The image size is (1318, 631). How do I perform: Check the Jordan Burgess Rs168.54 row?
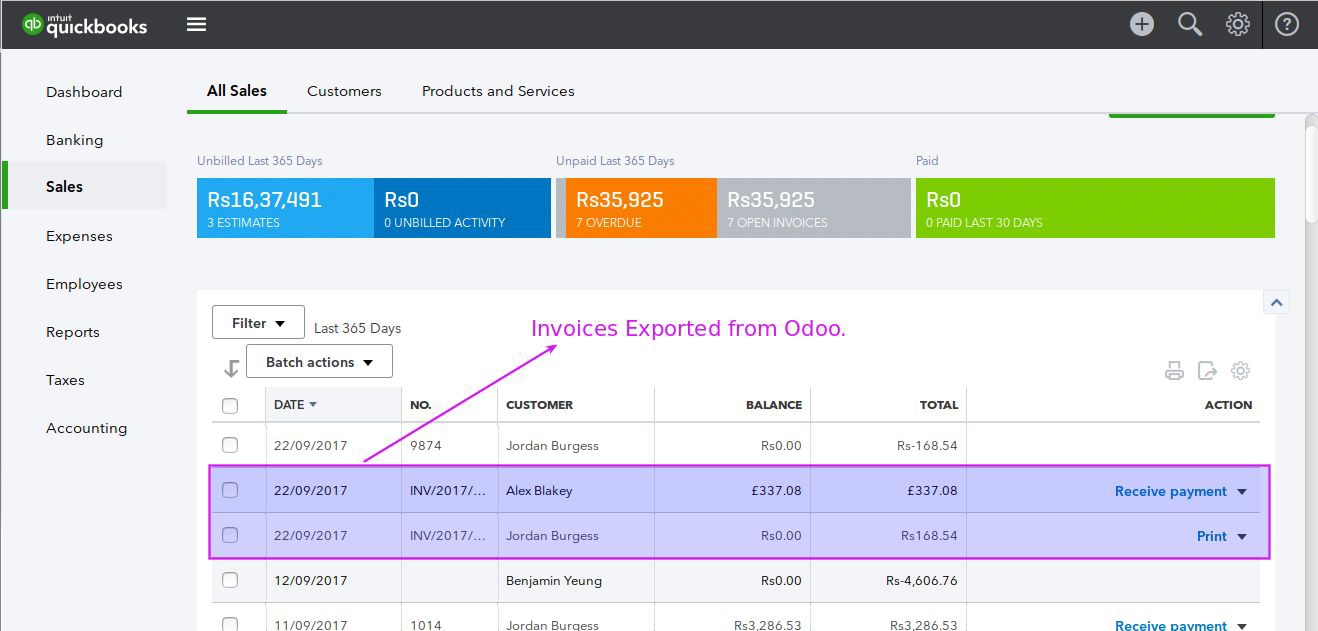[230, 535]
